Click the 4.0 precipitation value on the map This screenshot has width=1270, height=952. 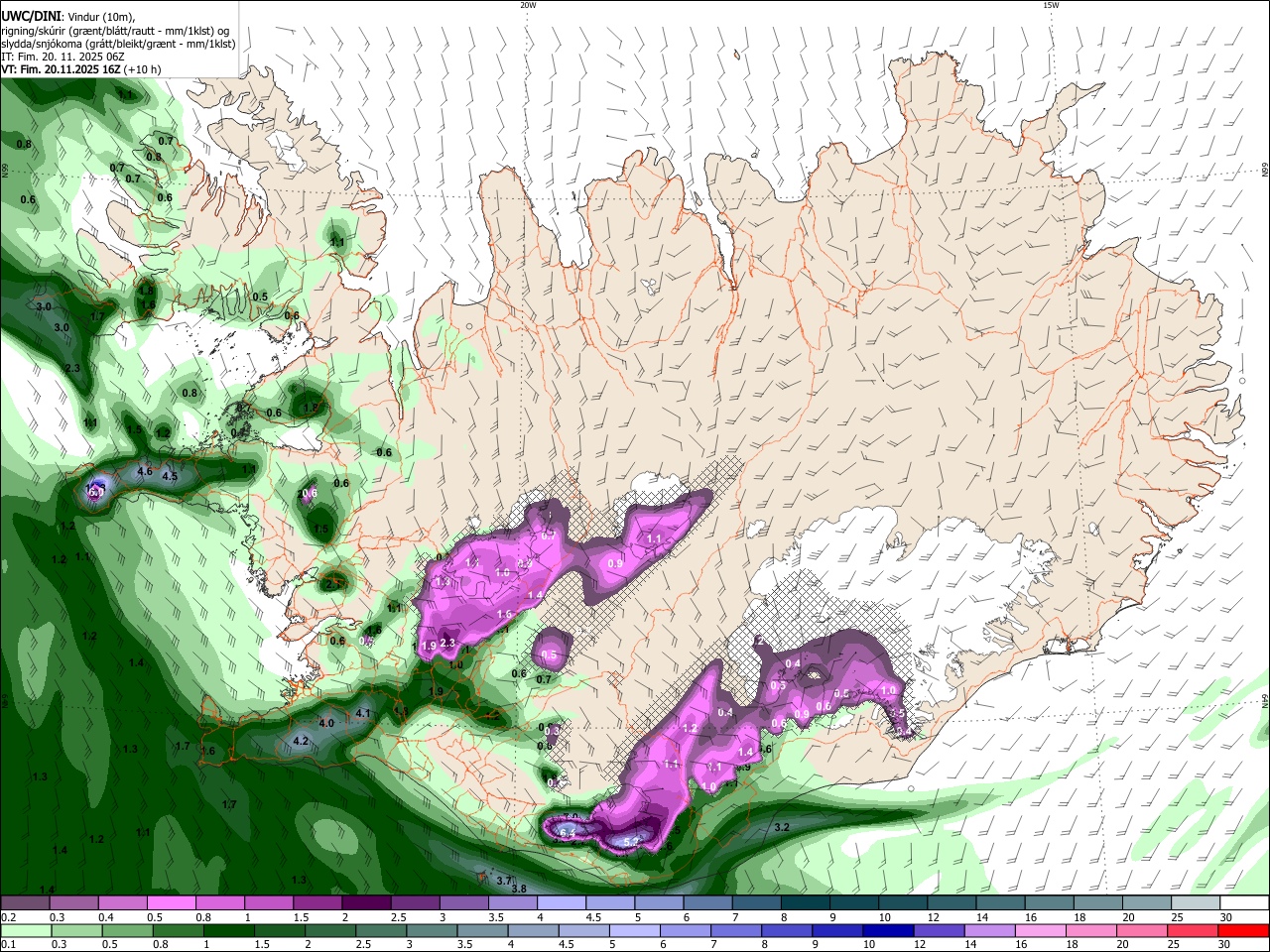(x=326, y=723)
